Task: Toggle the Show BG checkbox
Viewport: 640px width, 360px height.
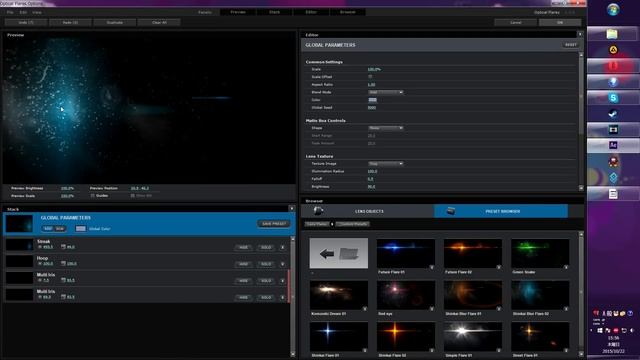Action: coord(133,196)
